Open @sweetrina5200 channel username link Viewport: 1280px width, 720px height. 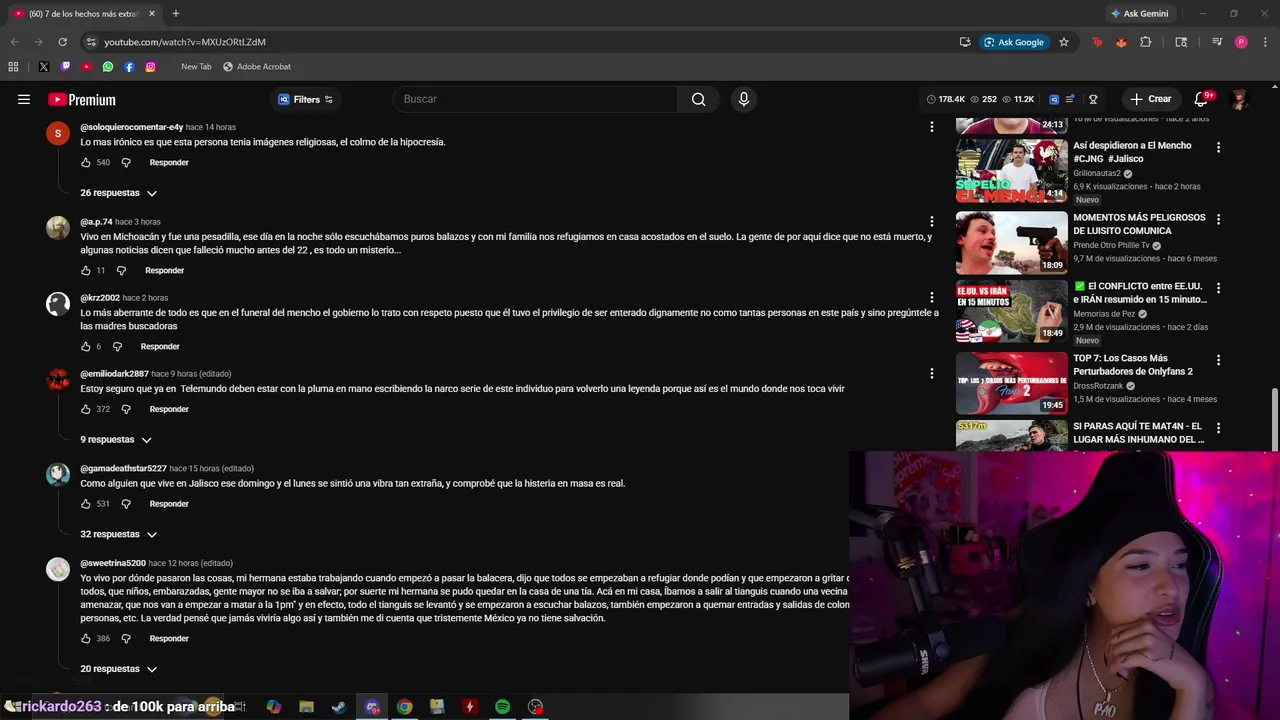coord(113,563)
